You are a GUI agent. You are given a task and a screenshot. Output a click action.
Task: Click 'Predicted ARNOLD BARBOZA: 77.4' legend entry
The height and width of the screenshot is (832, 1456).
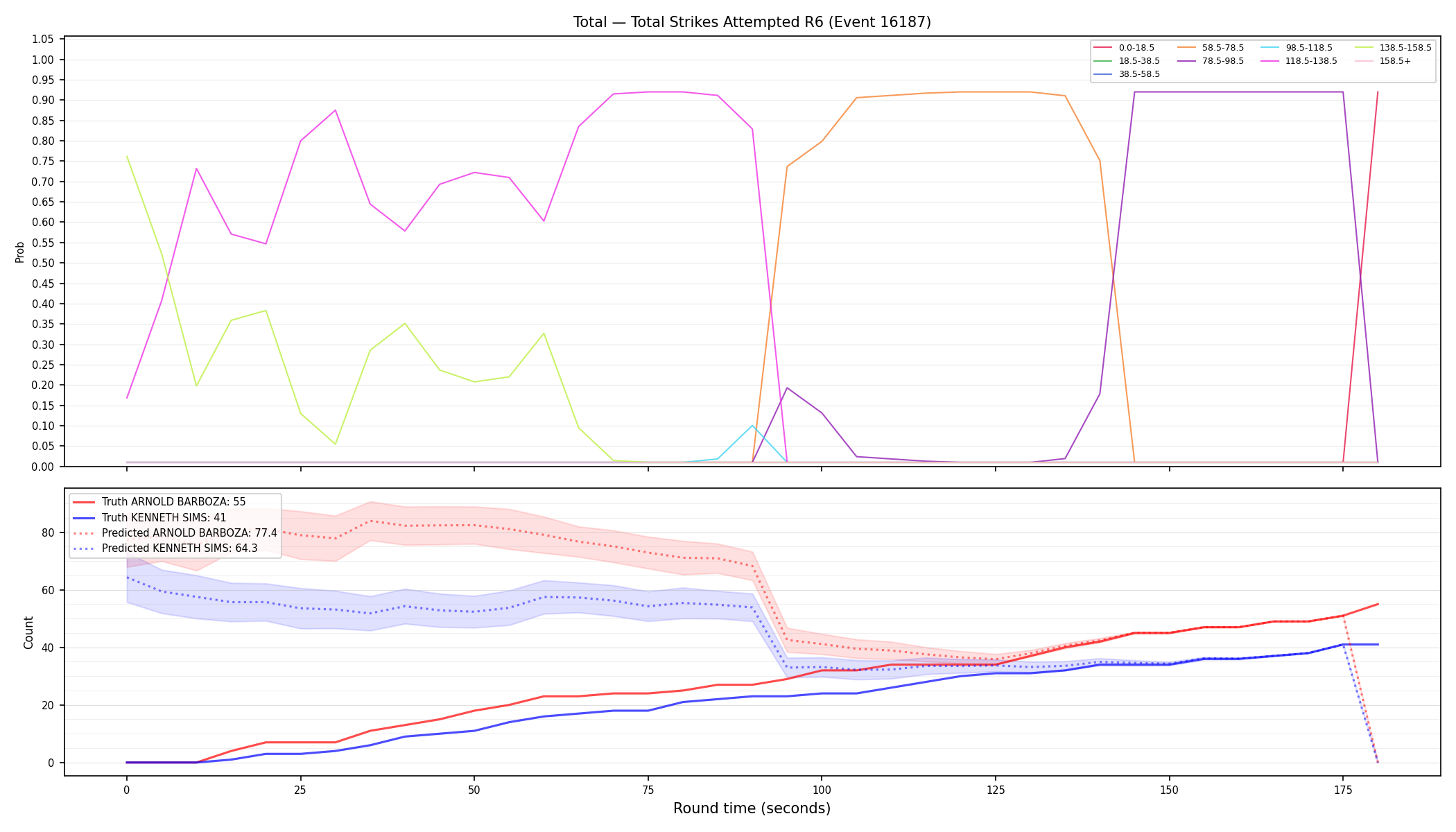[175, 533]
